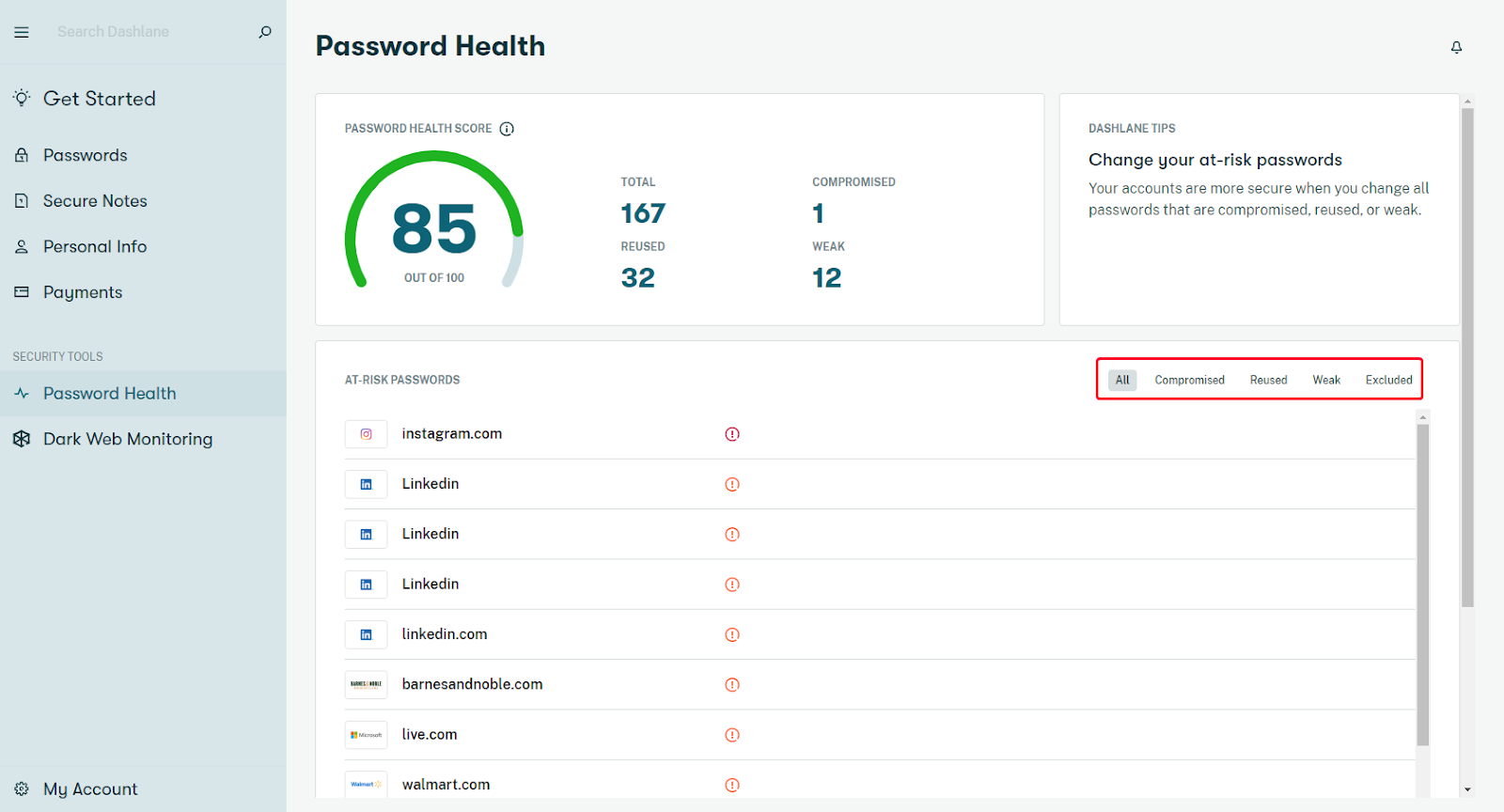Click the Payments card icon
Image resolution: width=1504 pixels, height=812 pixels.
point(22,291)
